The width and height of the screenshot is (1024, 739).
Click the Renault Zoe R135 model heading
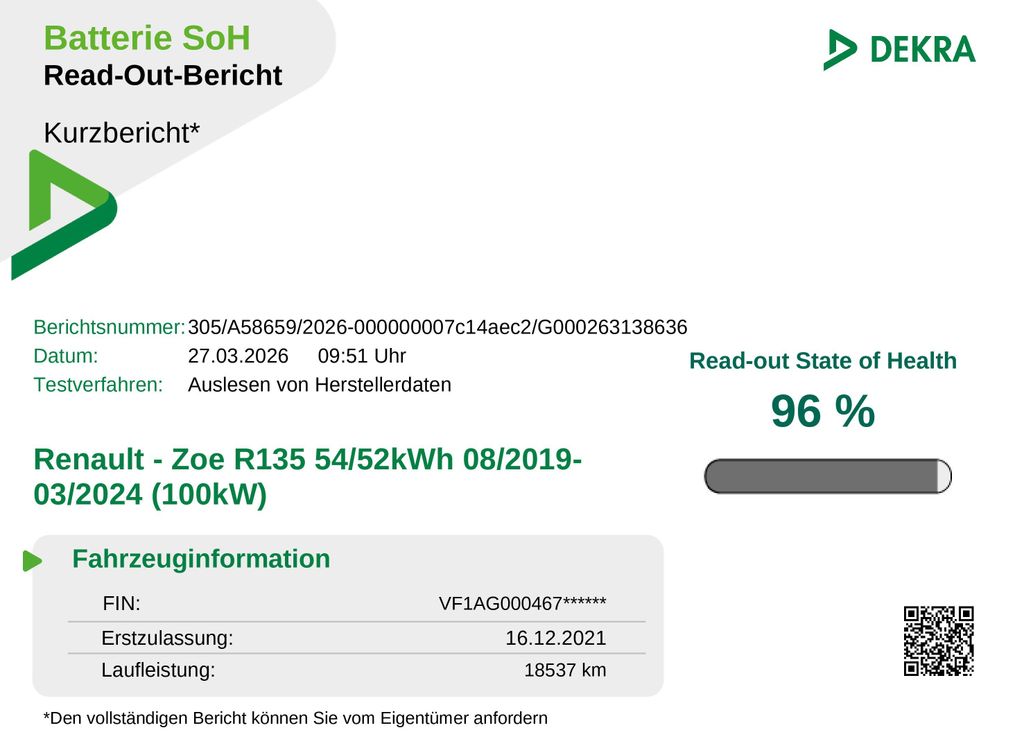coord(308,477)
